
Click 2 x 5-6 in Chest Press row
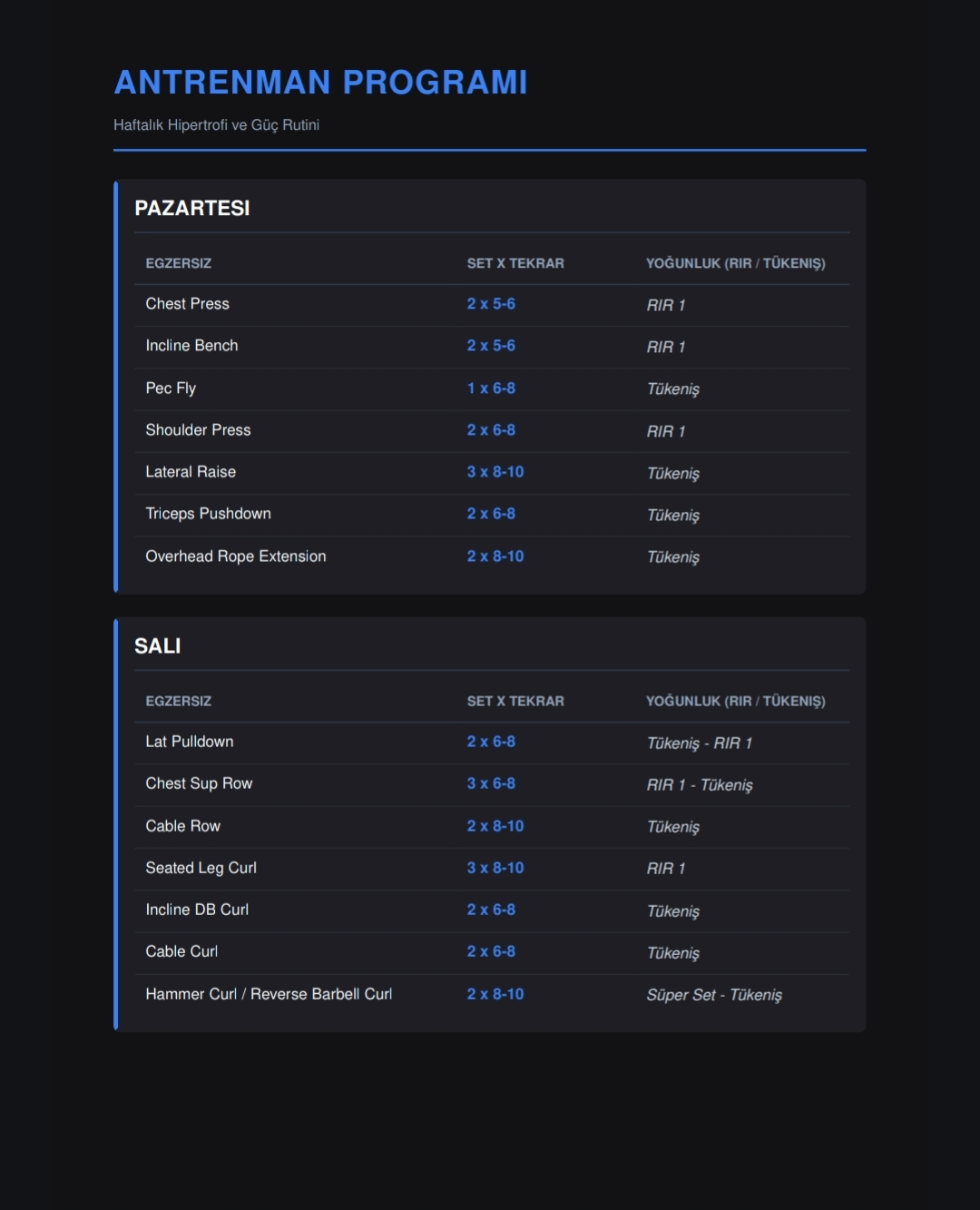(x=491, y=304)
